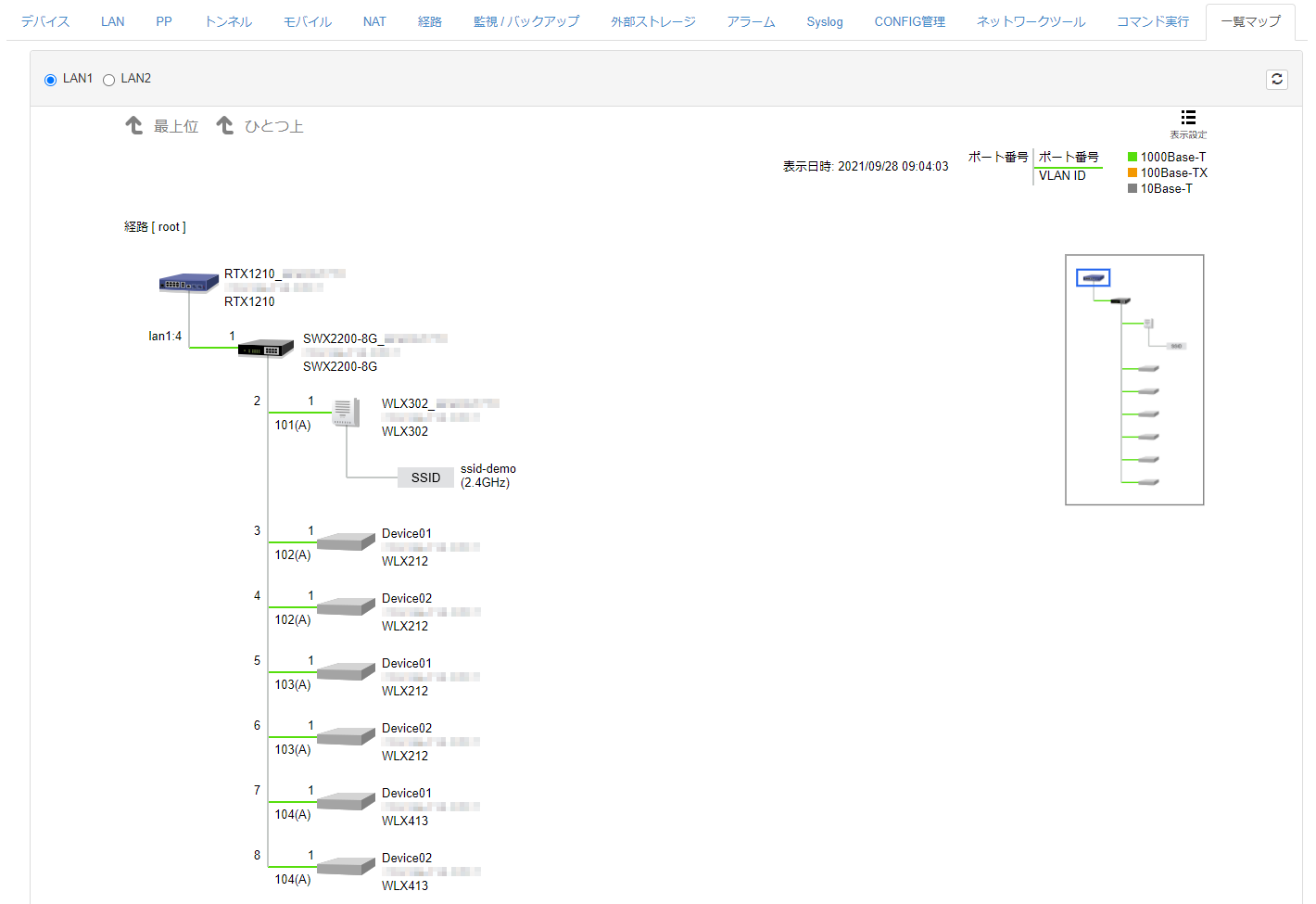Click the refresh icon in the header
Viewport: 1316px width, 904px height.
point(1276,80)
